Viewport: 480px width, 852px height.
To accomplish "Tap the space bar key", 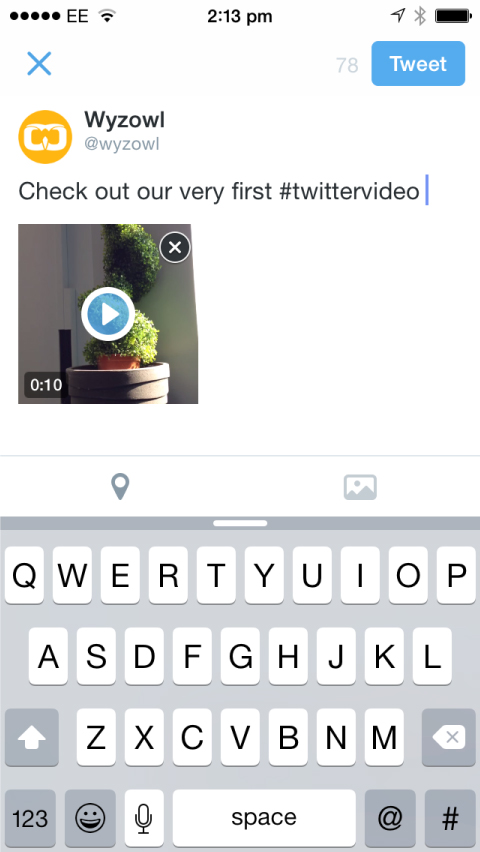I will [x=264, y=818].
